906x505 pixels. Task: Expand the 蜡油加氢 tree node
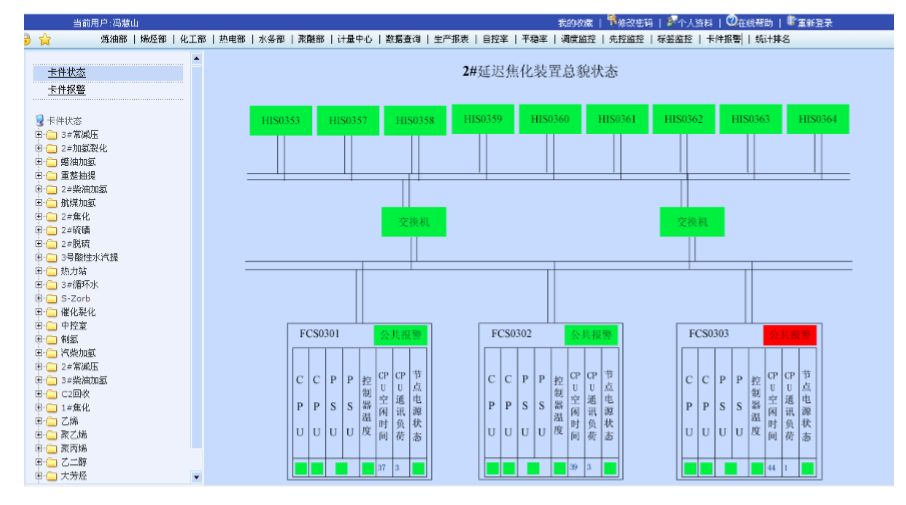pos(39,162)
